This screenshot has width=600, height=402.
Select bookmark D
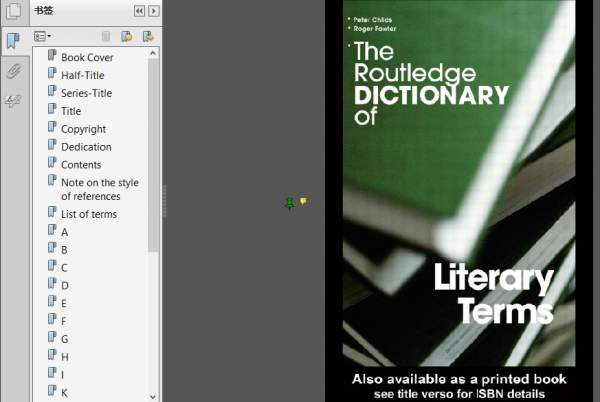click(65, 286)
